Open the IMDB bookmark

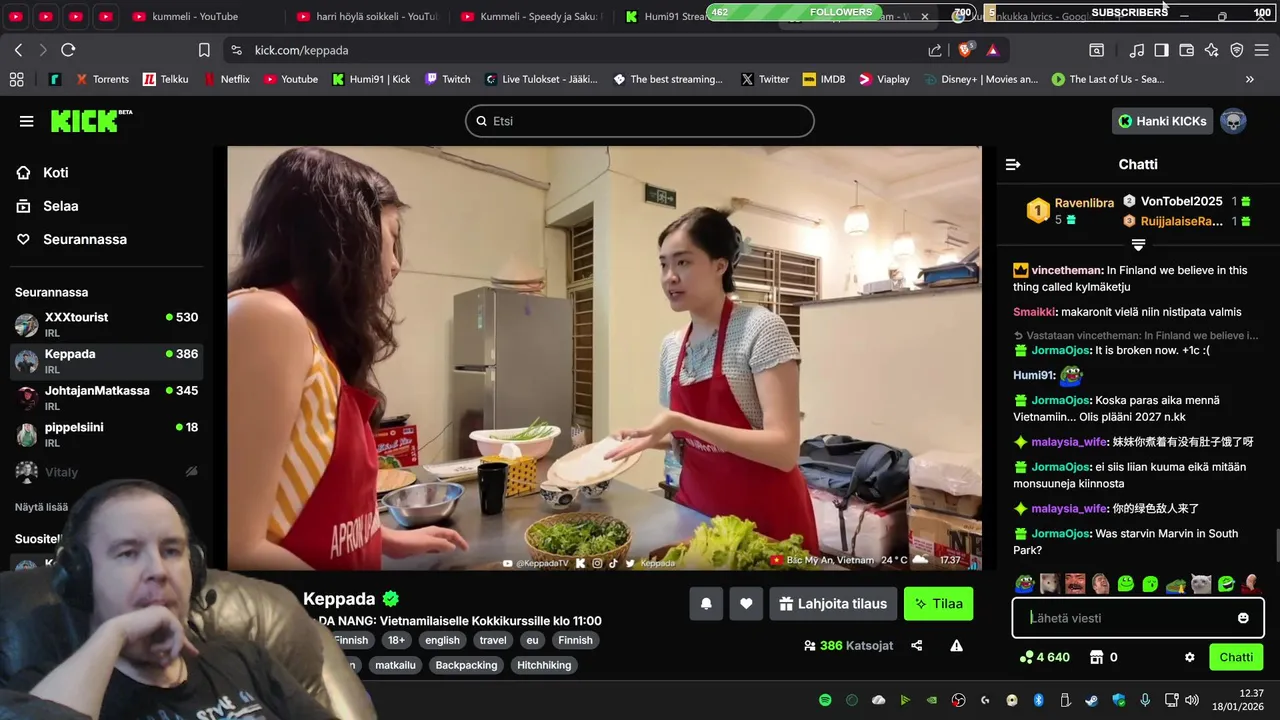[823, 79]
